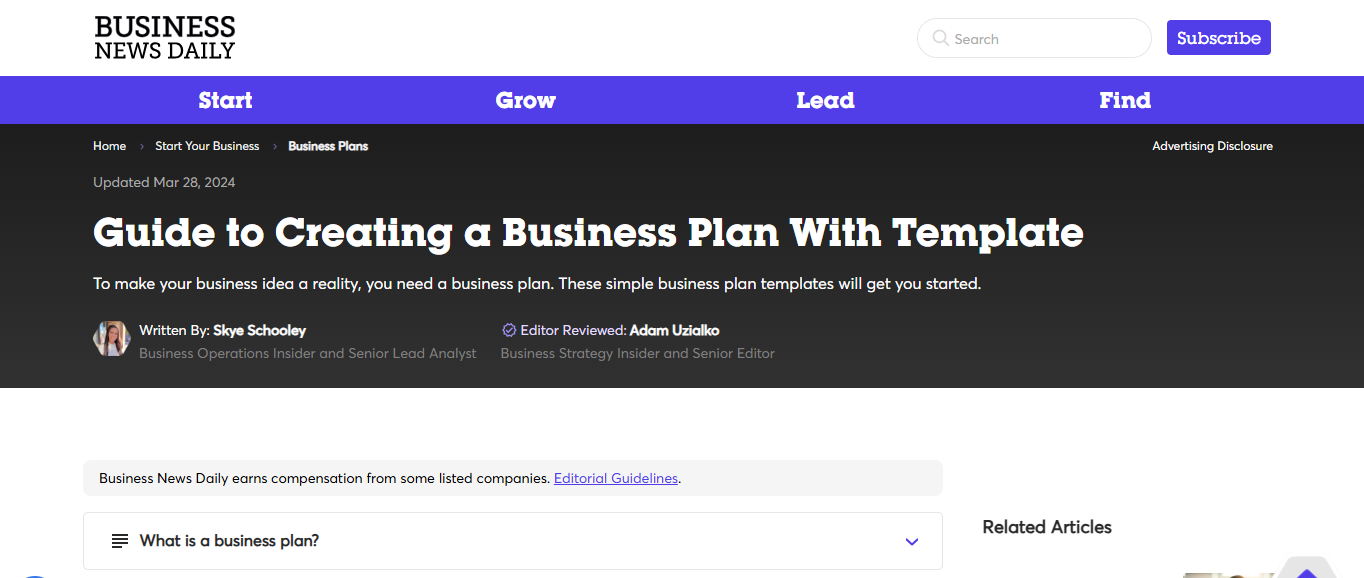Open the Editorial Guidelines link
The height and width of the screenshot is (578, 1364).
click(615, 478)
